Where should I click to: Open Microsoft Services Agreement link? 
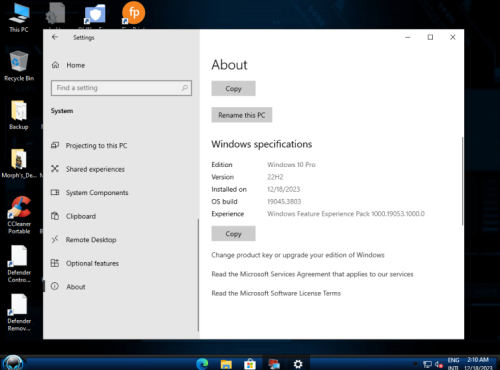click(312, 274)
